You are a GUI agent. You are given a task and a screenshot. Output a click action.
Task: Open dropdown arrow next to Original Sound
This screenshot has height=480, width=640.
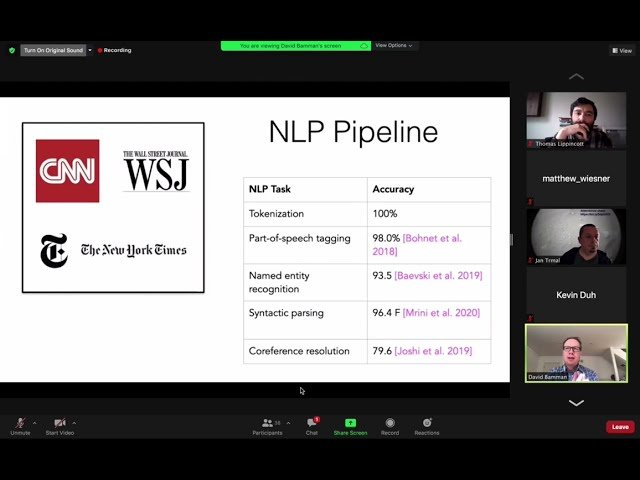(89, 50)
